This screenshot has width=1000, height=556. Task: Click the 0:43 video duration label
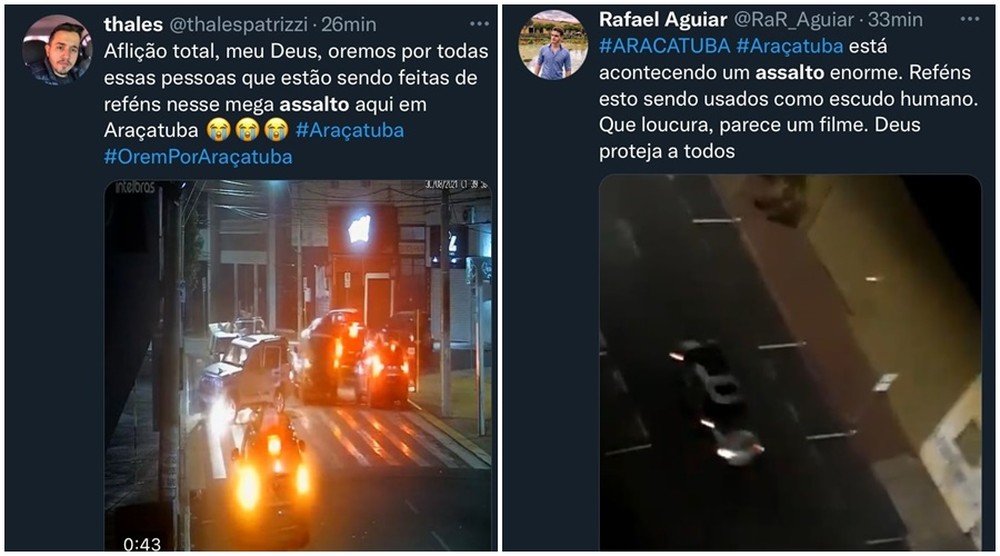142,544
